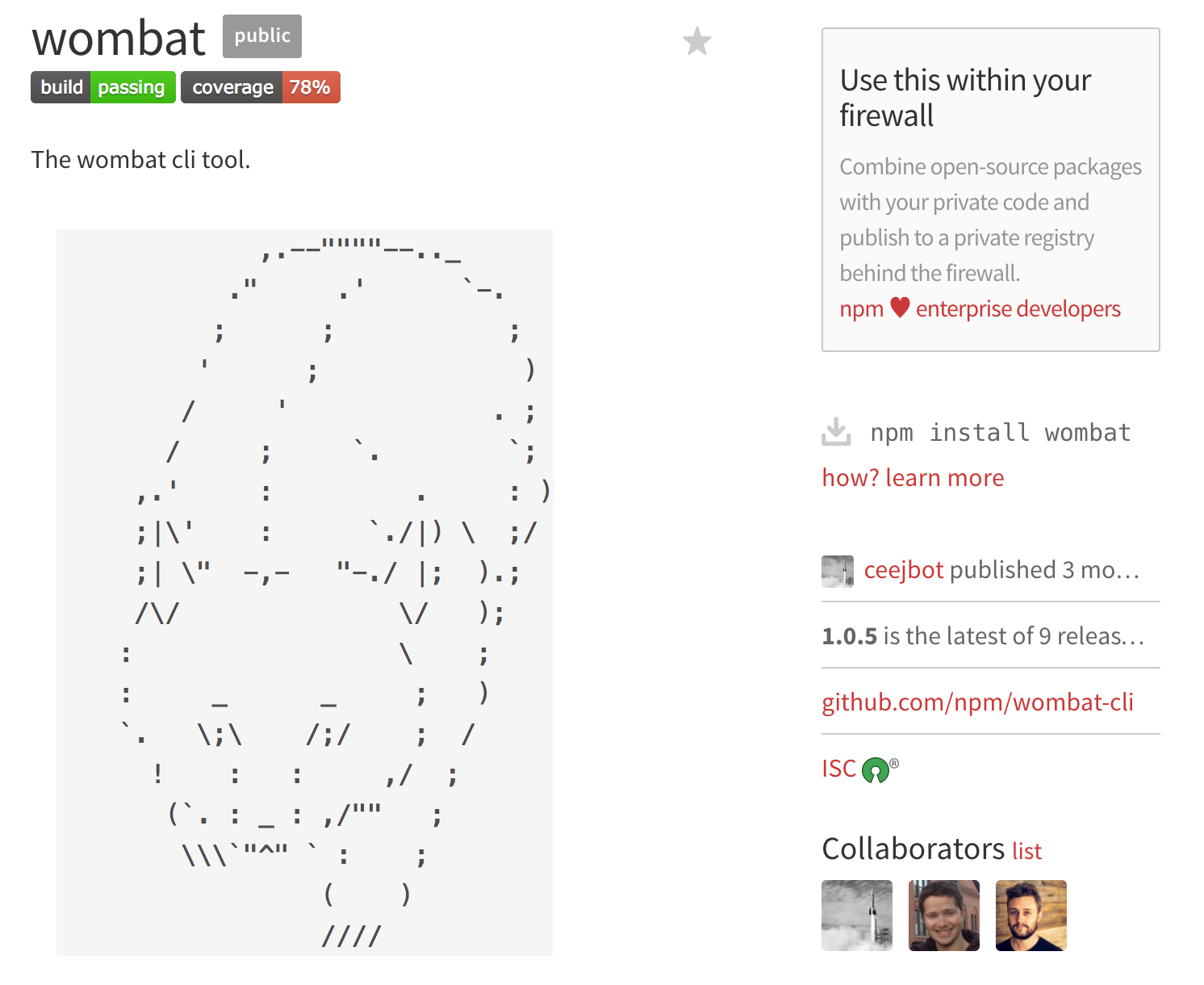Click the build passing badge

(x=102, y=87)
